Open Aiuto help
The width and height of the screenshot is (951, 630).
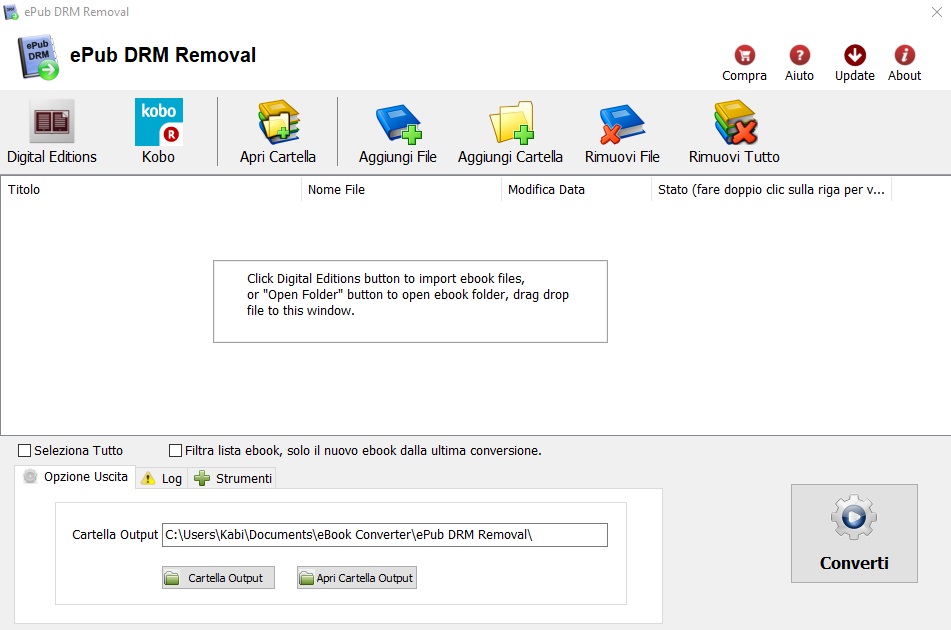click(x=799, y=63)
